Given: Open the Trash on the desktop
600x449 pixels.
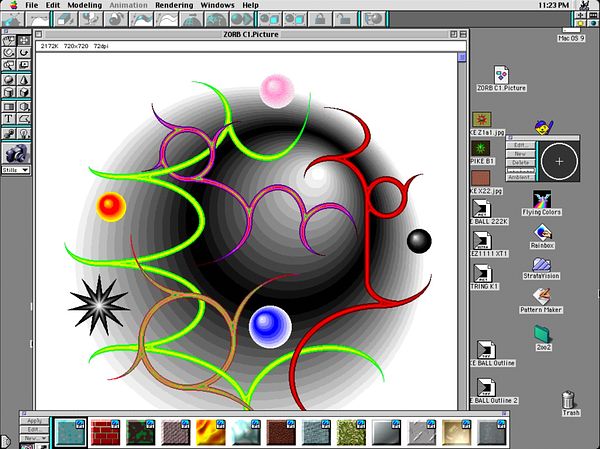Looking at the screenshot, I should point(570,403).
